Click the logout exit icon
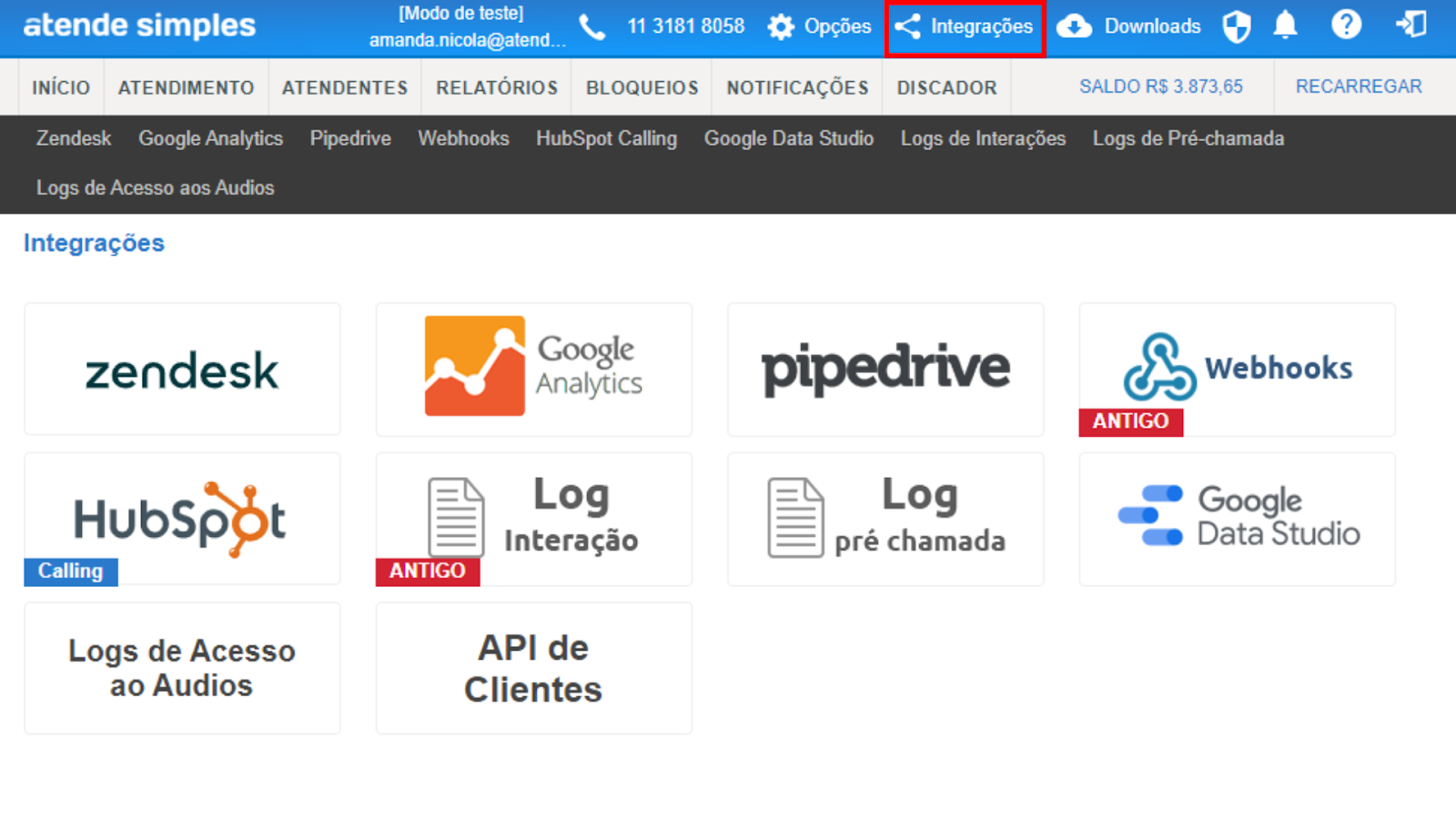 point(1411,25)
